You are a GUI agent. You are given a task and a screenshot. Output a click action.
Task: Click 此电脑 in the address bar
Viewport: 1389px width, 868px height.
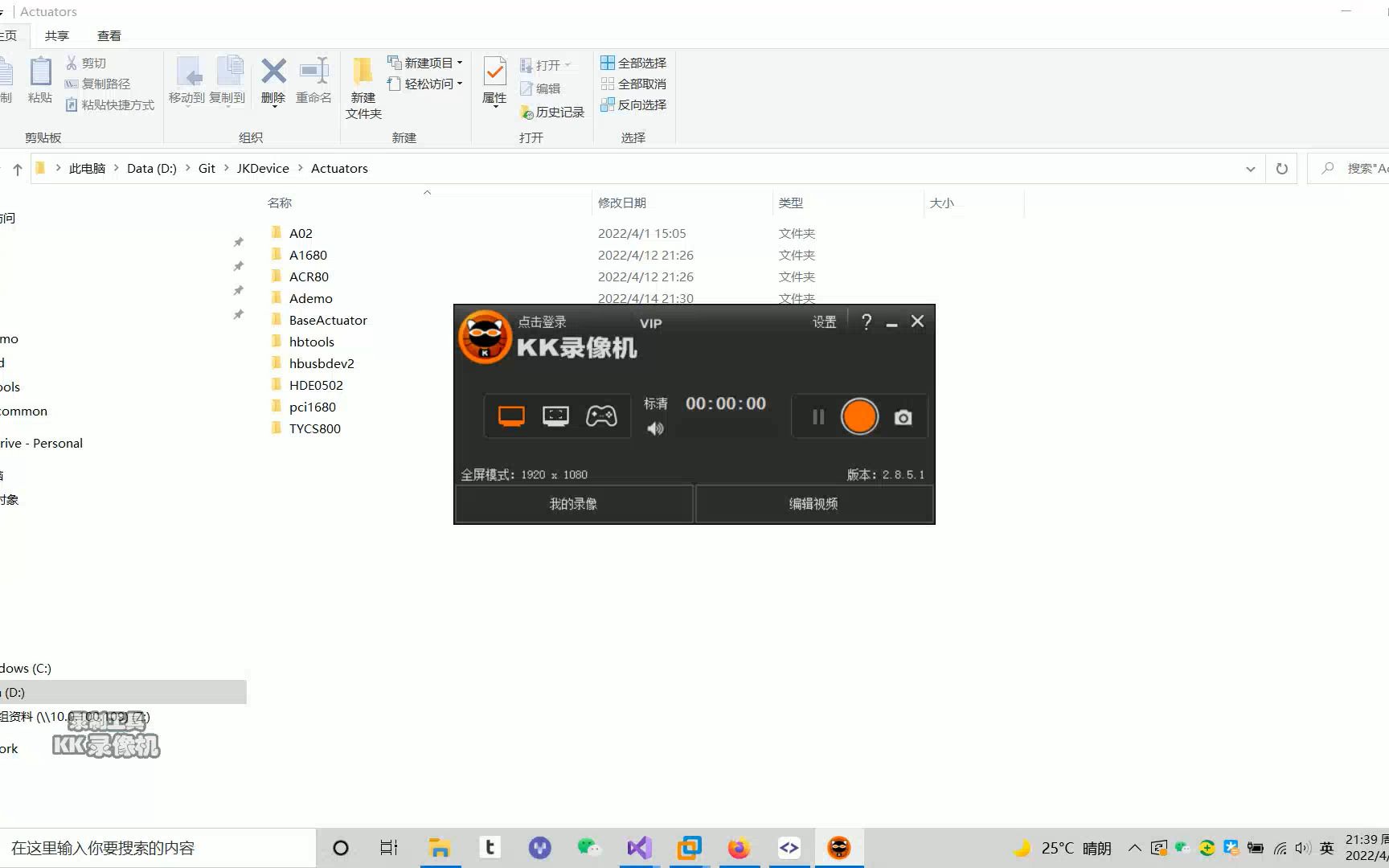pyautogui.click(x=87, y=168)
